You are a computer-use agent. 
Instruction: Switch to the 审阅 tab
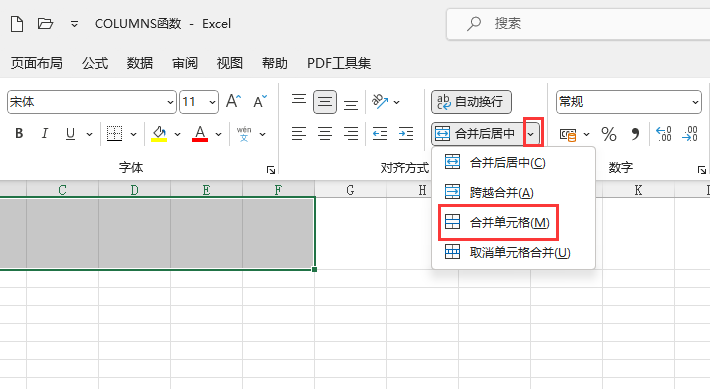pos(185,63)
